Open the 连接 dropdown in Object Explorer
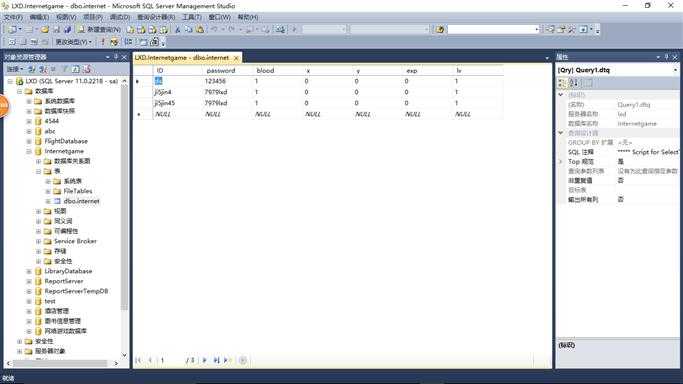Viewport: 683px width, 384px height. pos(14,69)
